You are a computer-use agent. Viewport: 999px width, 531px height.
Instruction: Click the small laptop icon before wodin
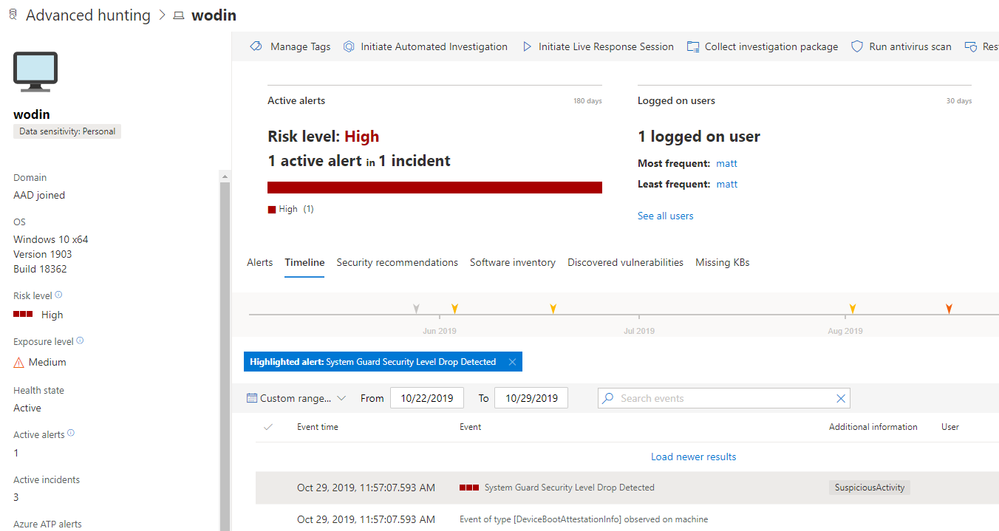pos(179,15)
